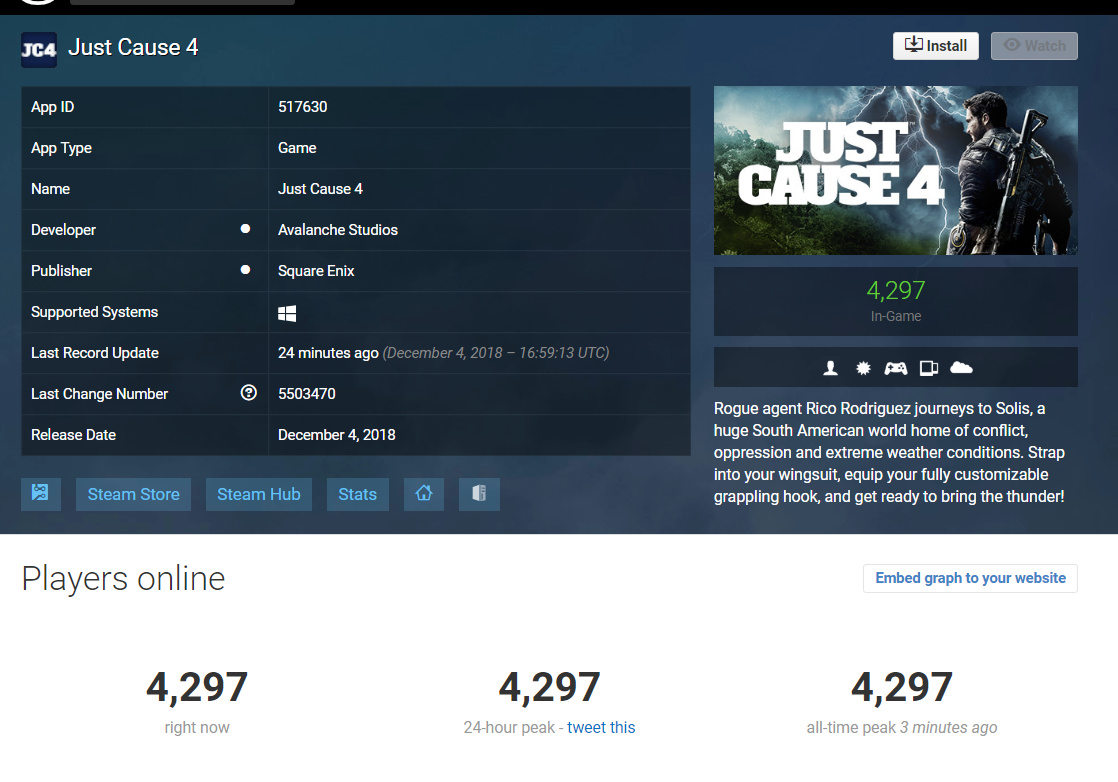The image size is (1118, 782).
Task: Click the JC4 app logo icon
Action: pos(39,49)
